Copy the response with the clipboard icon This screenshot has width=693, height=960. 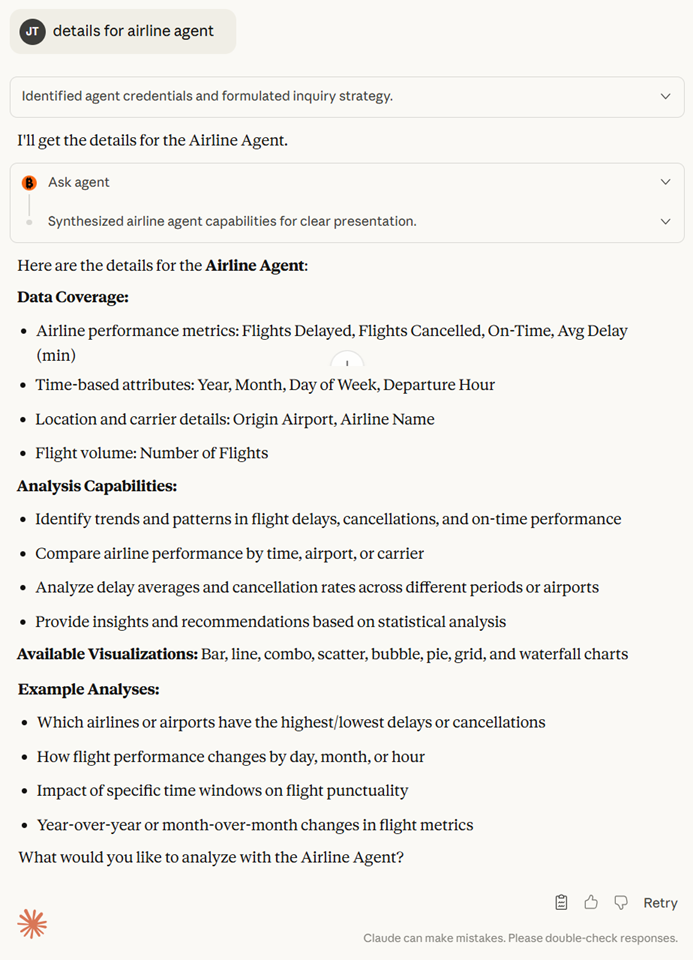click(x=561, y=902)
